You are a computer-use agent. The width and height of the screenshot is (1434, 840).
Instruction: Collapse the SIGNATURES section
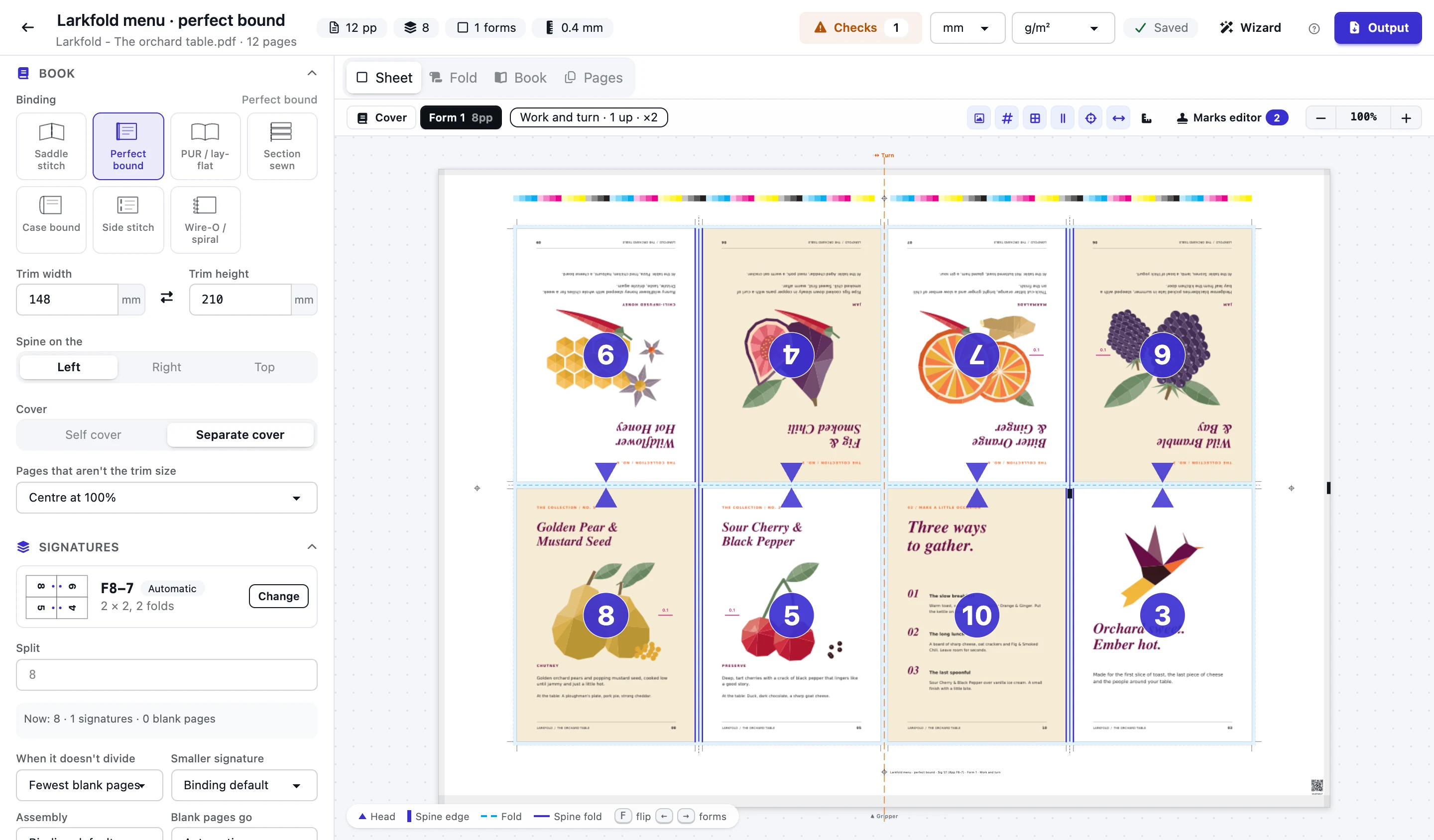(x=311, y=546)
